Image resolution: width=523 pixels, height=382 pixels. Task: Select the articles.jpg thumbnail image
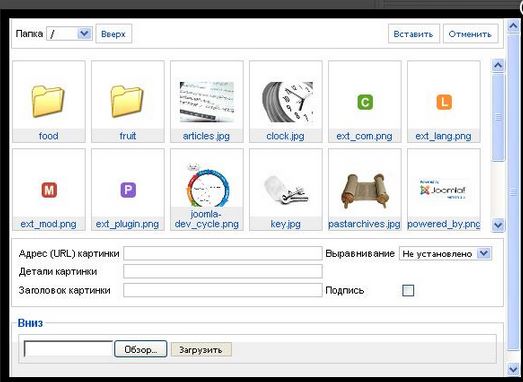pos(207,102)
